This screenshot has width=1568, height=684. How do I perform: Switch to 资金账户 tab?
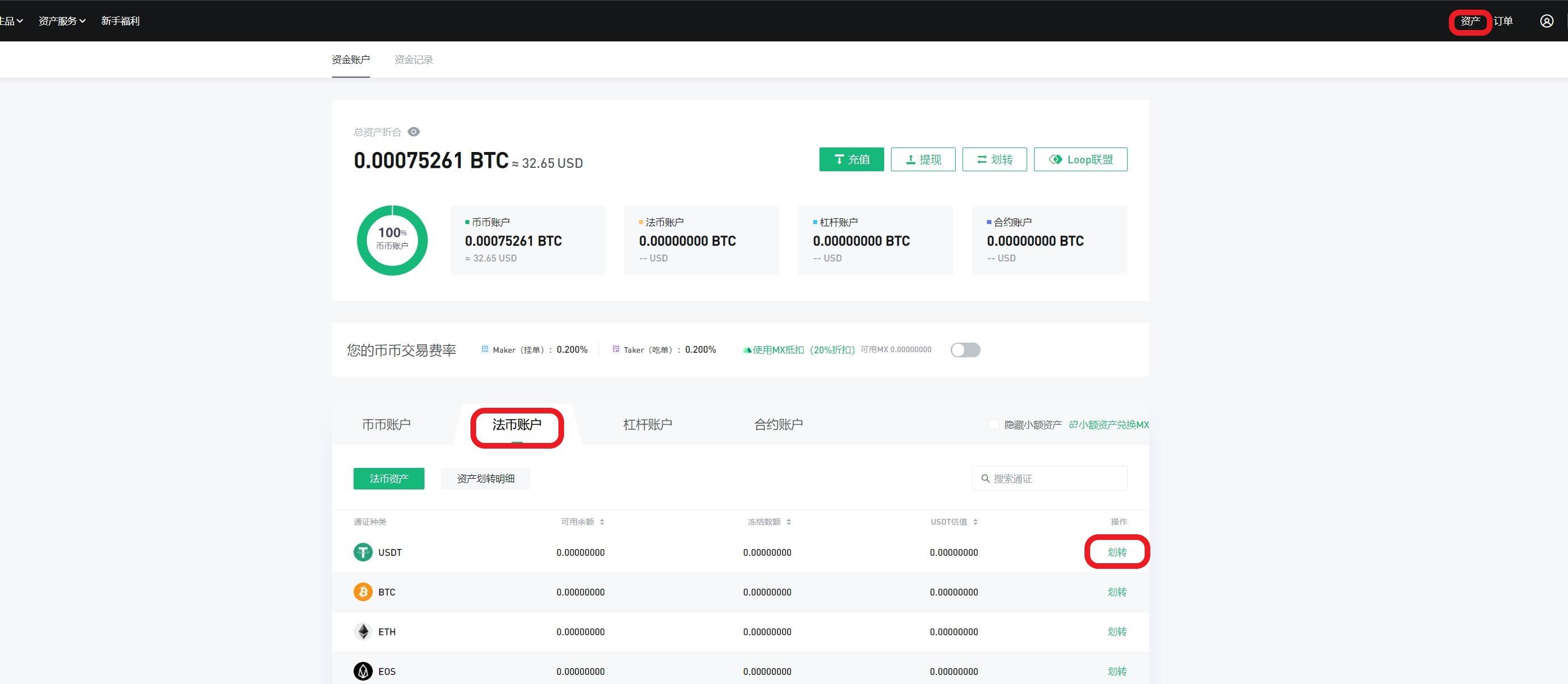tap(351, 60)
